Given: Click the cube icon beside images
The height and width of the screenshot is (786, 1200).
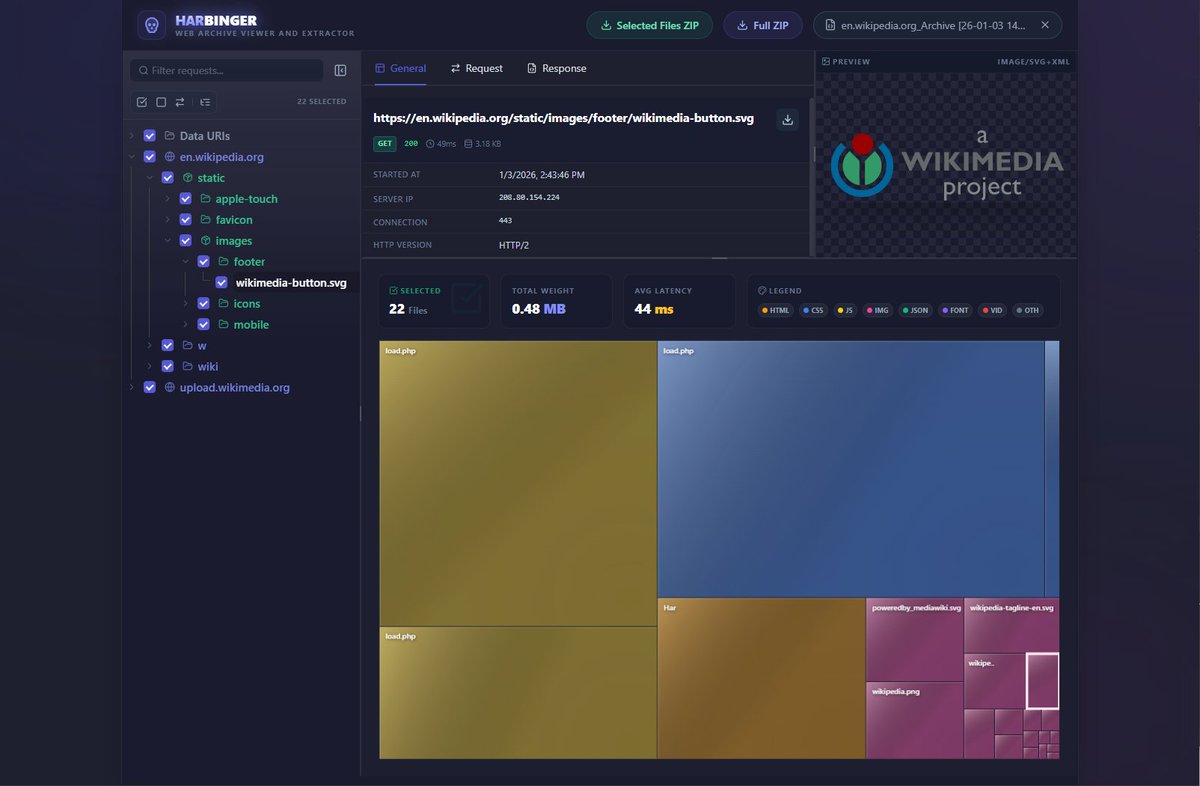Looking at the screenshot, I should (205, 241).
